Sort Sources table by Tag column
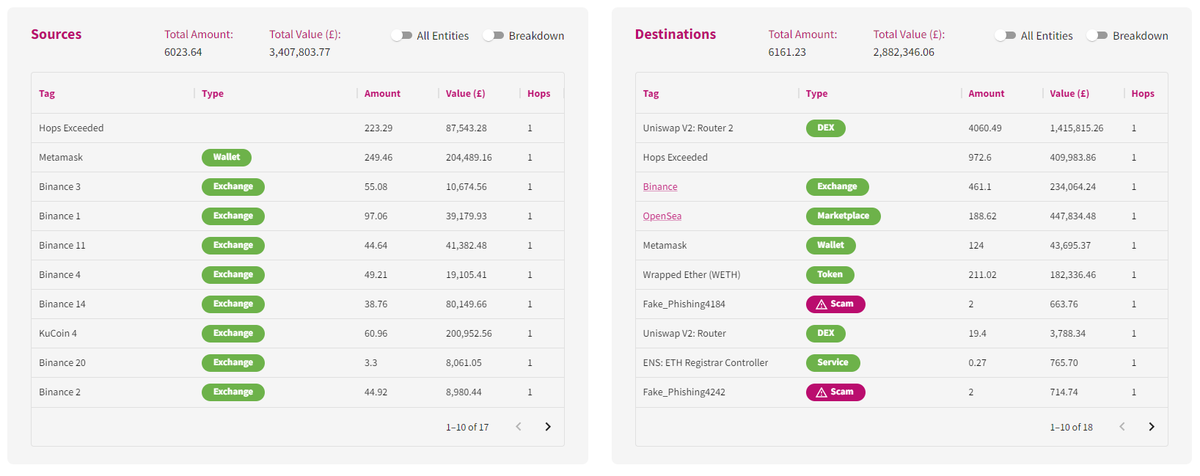Screen dimensions: 1200x476 tap(47, 93)
